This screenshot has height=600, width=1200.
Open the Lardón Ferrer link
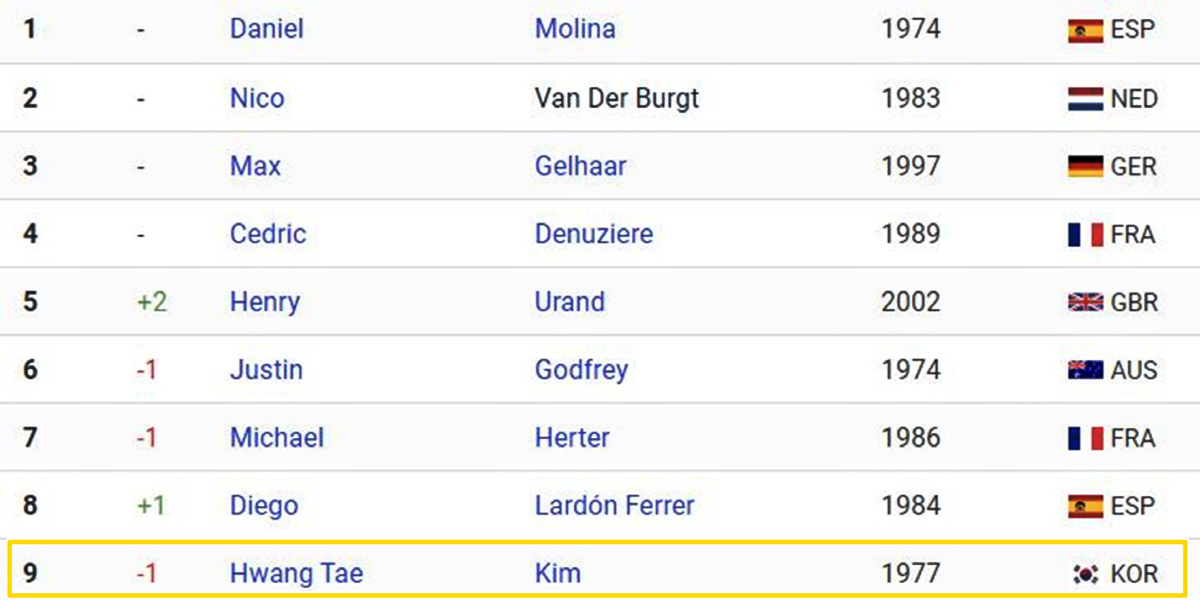(x=615, y=506)
